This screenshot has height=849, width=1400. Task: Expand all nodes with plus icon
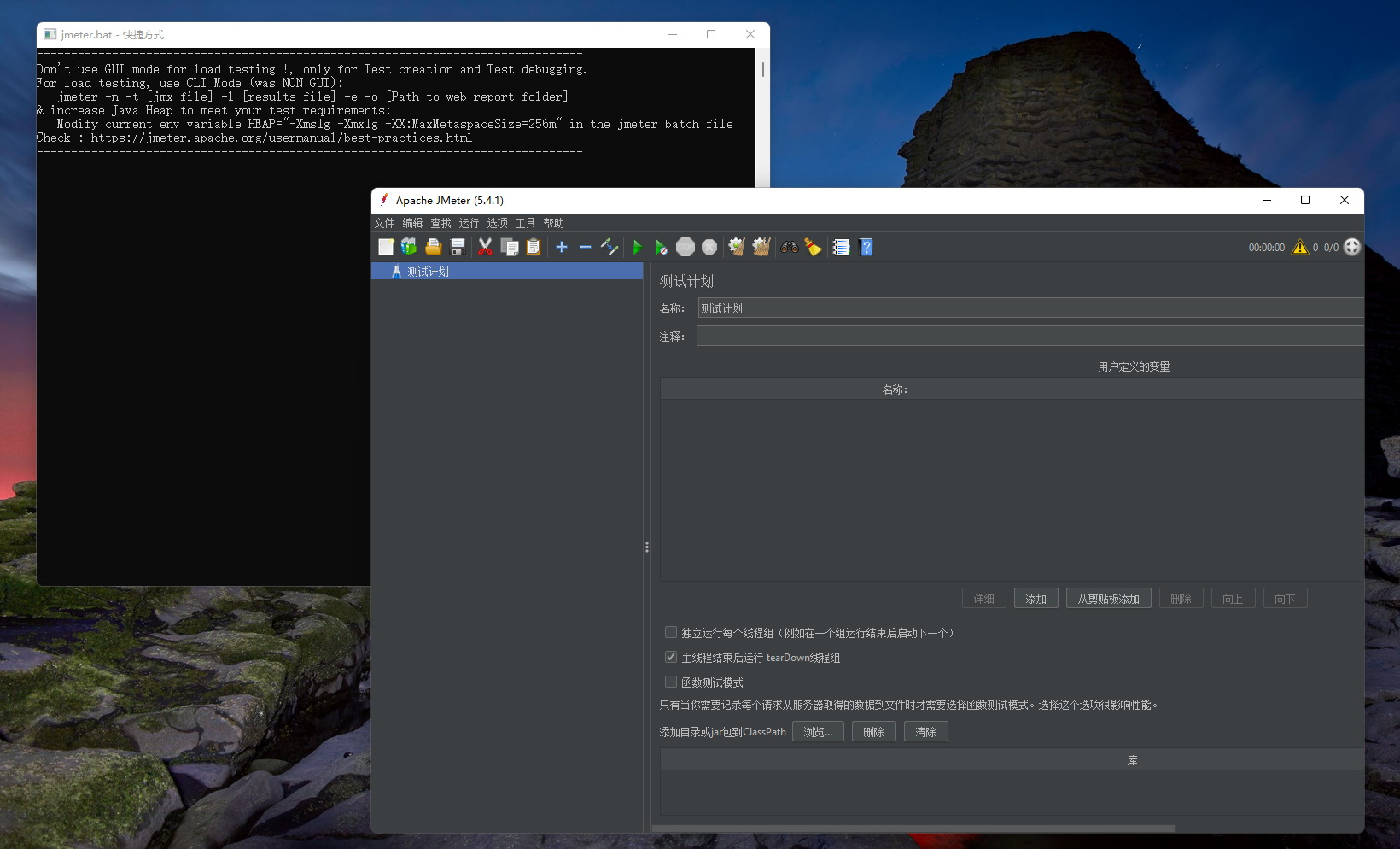562,247
